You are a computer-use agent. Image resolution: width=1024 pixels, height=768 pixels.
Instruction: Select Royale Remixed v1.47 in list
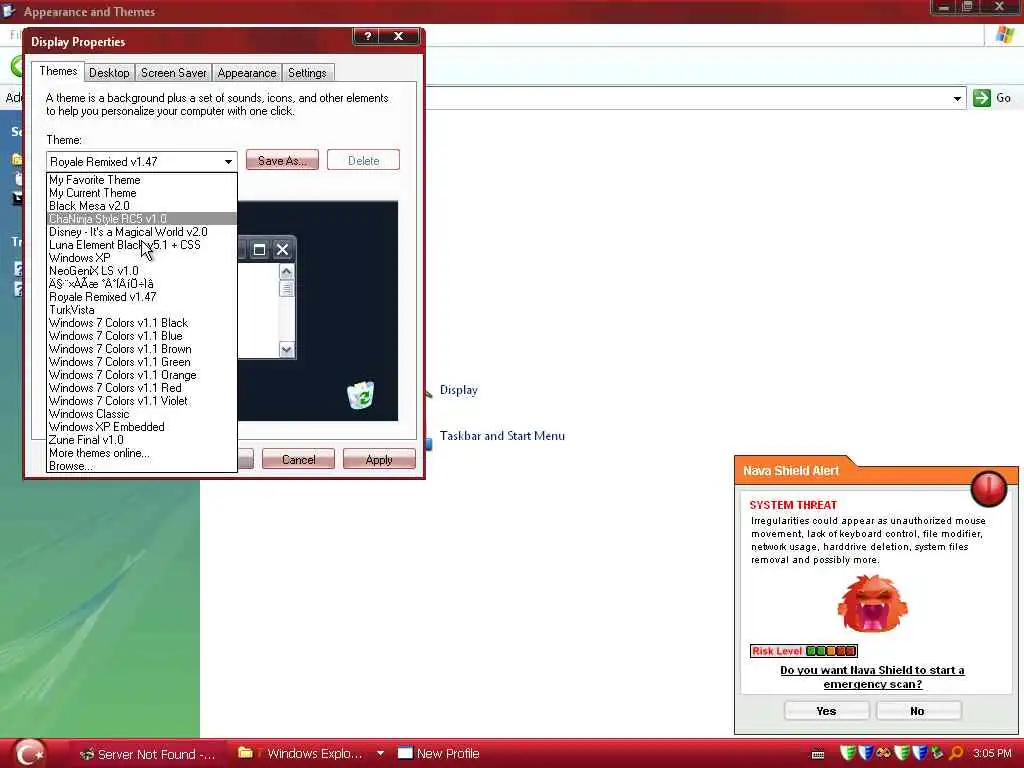point(142,297)
